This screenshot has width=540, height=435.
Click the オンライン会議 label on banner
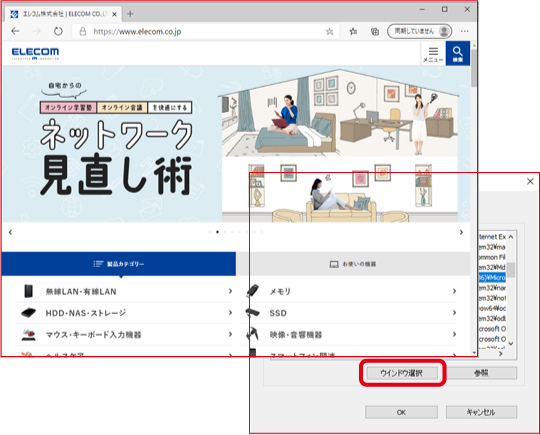tap(122, 107)
